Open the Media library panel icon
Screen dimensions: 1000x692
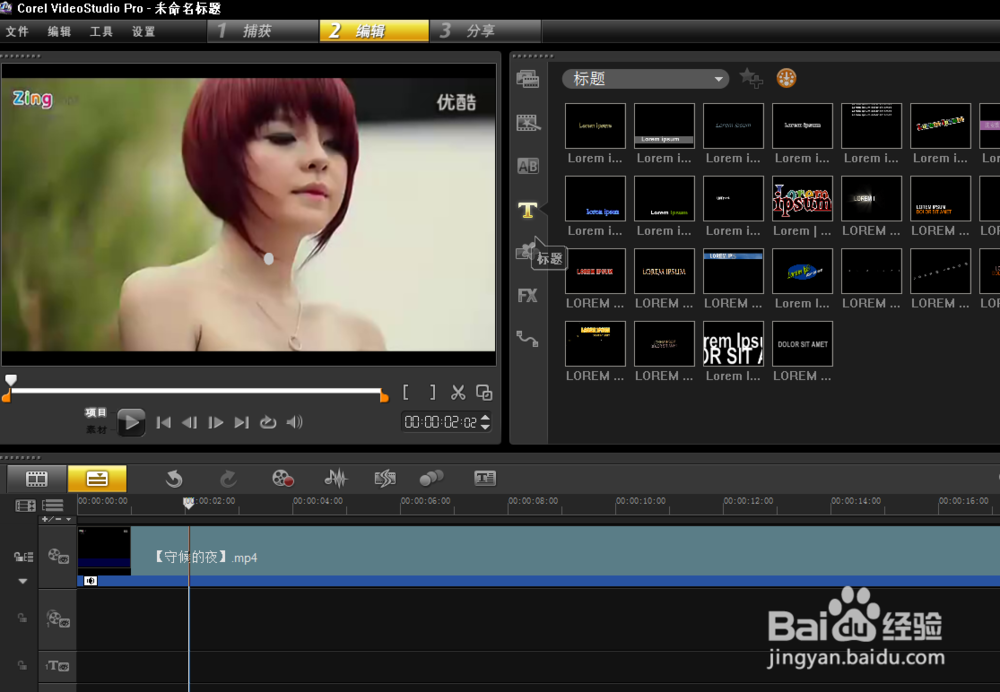(527, 79)
